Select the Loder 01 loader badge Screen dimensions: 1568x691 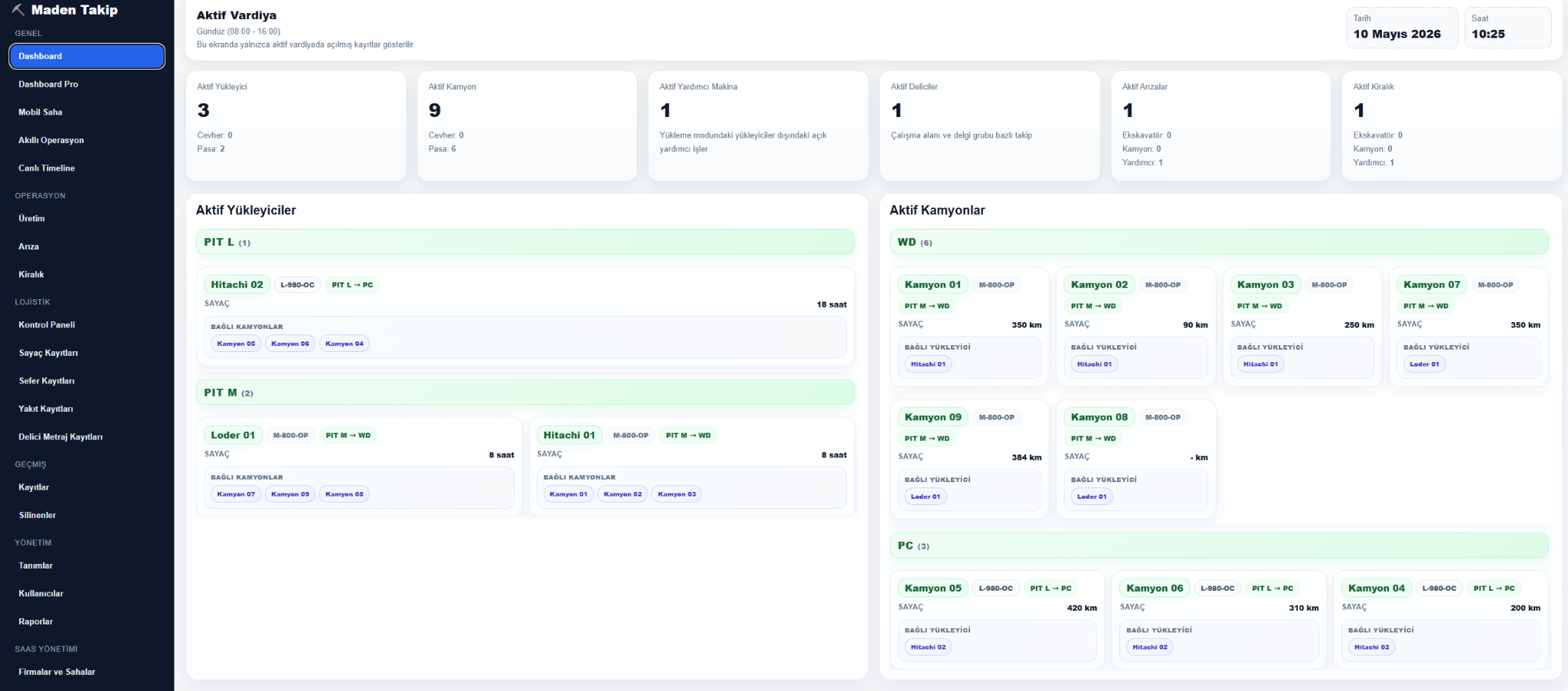(233, 435)
